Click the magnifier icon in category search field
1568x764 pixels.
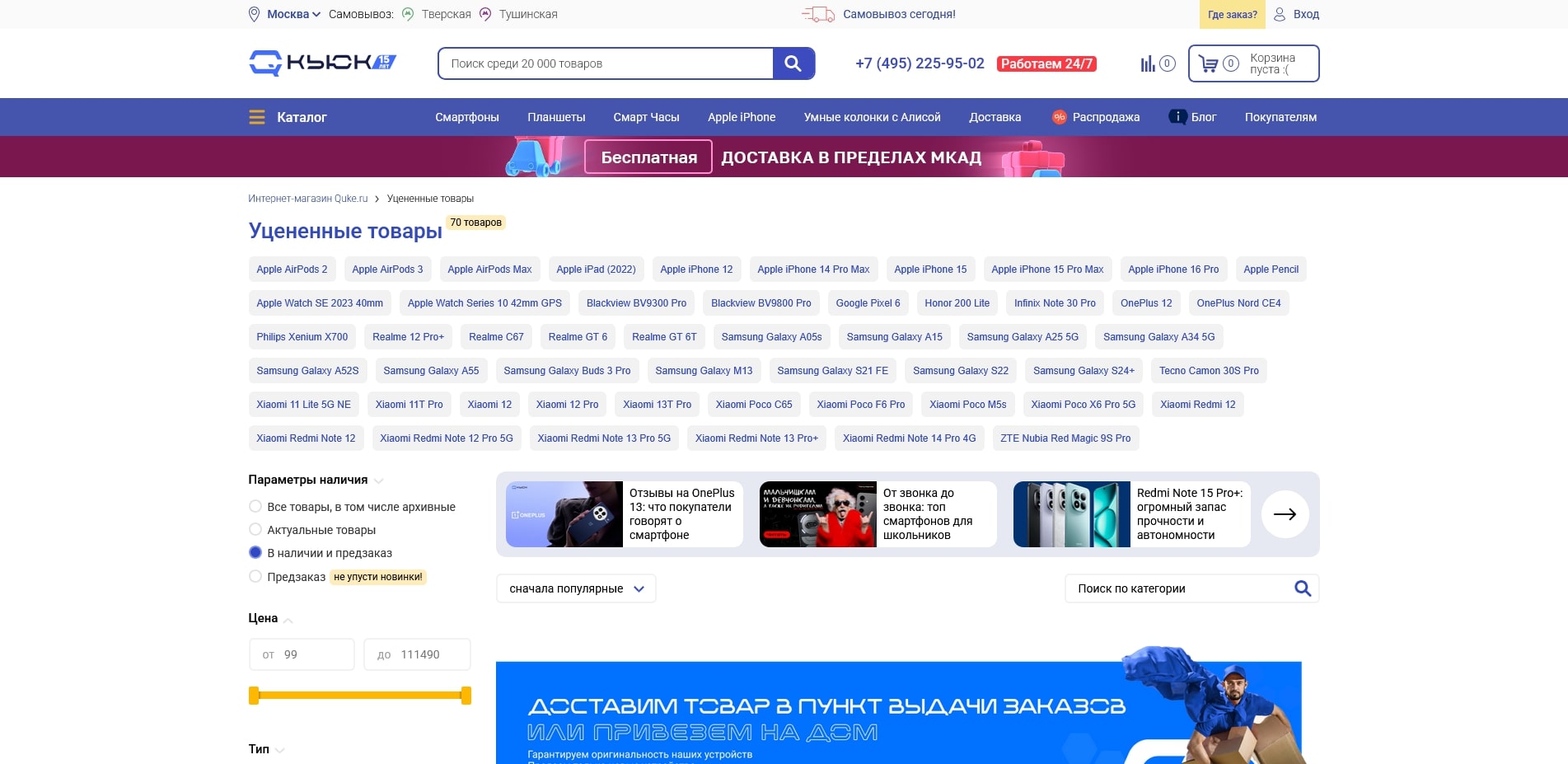point(1302,588)
